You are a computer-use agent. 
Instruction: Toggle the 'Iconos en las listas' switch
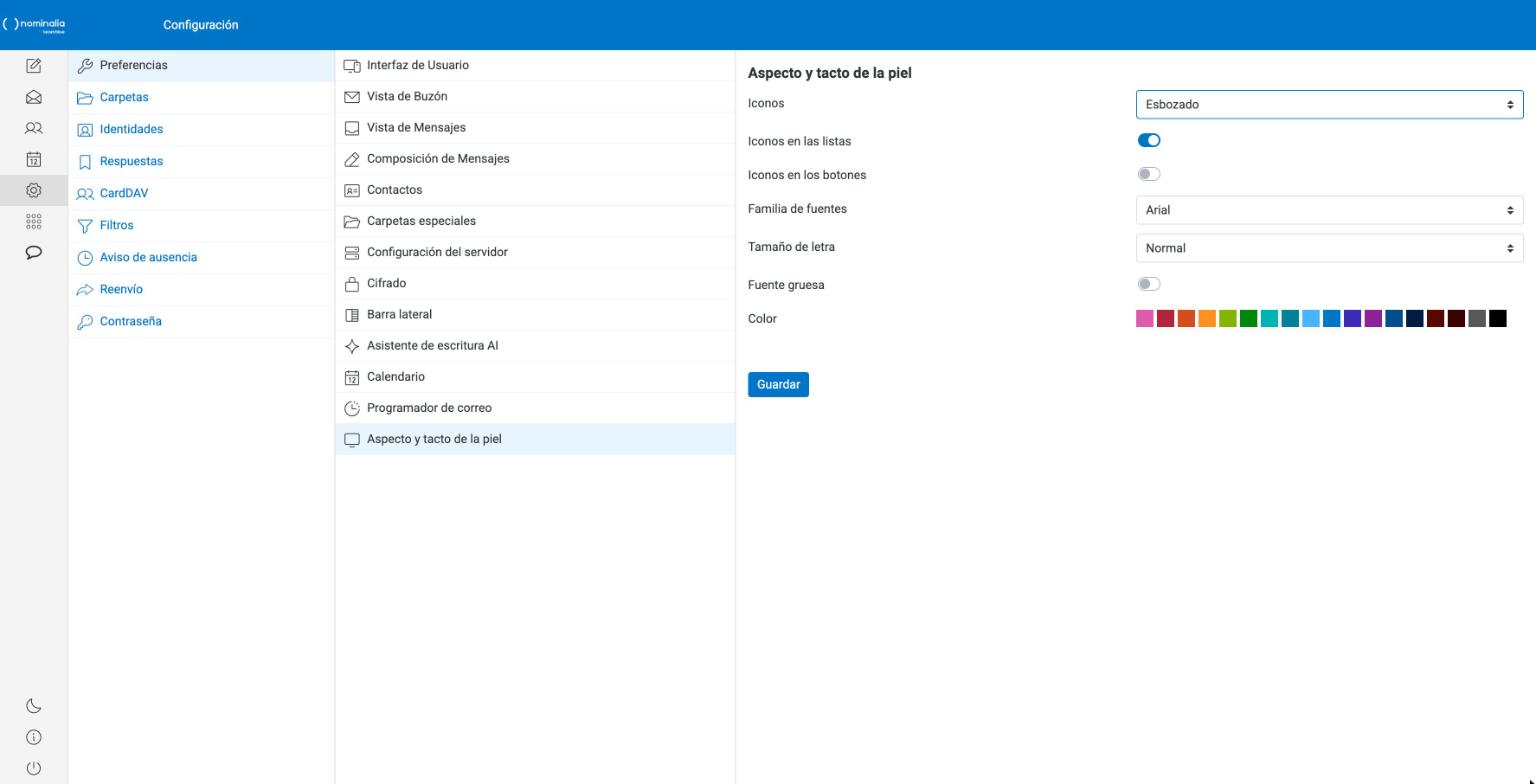coord(1149,141)
